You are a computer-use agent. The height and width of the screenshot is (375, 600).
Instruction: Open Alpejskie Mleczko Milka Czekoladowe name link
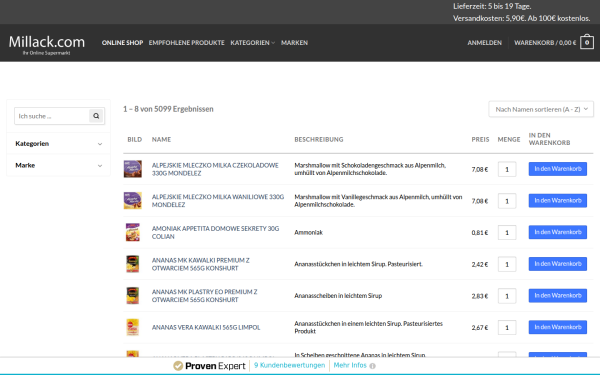215,169
